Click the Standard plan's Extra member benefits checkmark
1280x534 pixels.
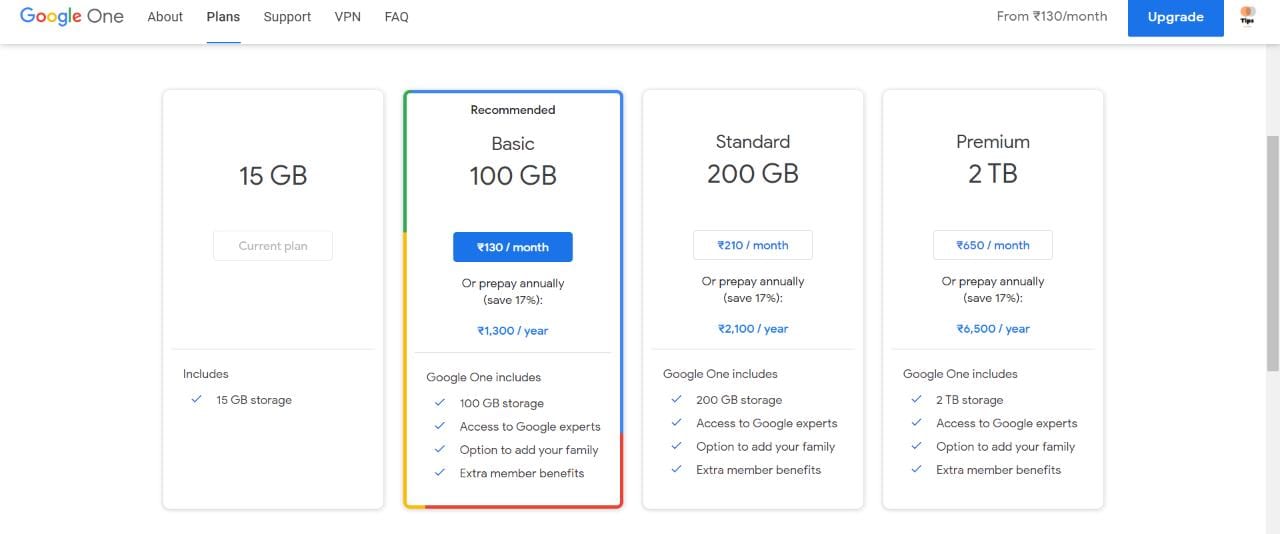[x=676, y=469]
